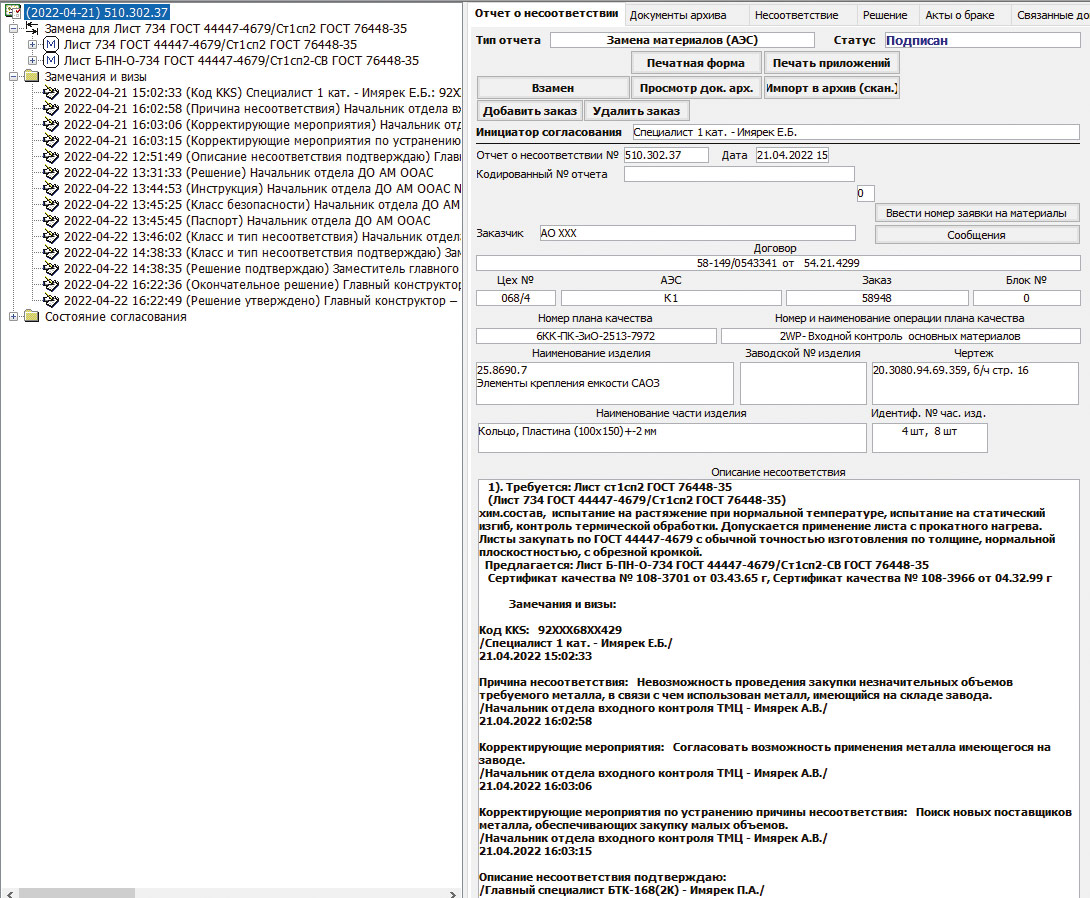Click the report icon beside root node 510.302.37
This screenshot has height=898, width=1090.
pyautogui.click(x=14, y=12)
